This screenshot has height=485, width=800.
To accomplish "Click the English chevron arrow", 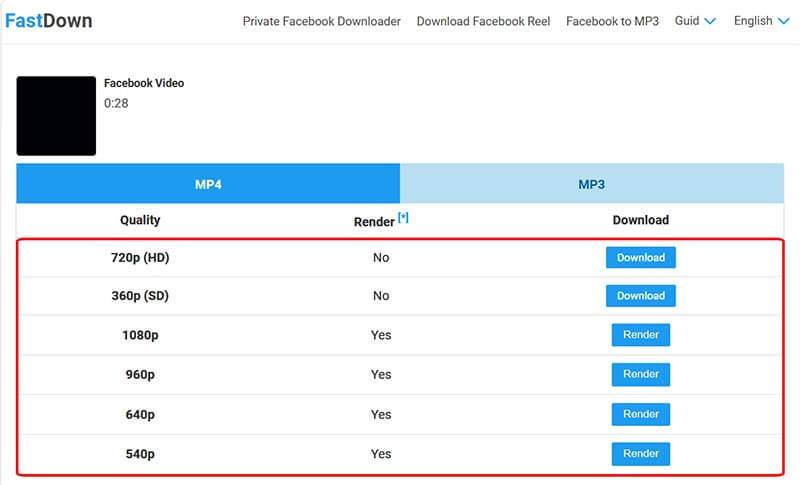I will [x=783, y=21].
